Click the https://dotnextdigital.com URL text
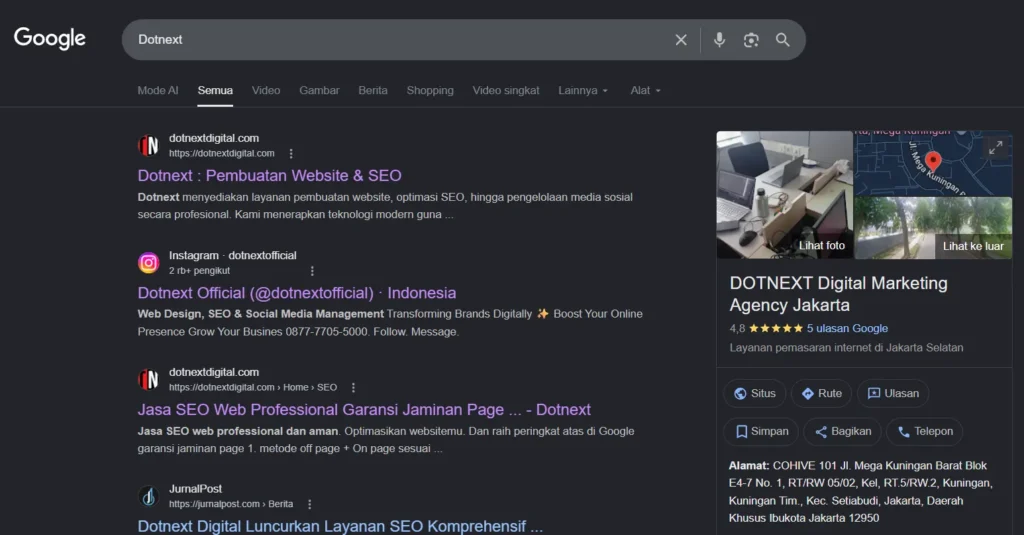The width and height of the screenshot is (1024, 535). (221, 154)
